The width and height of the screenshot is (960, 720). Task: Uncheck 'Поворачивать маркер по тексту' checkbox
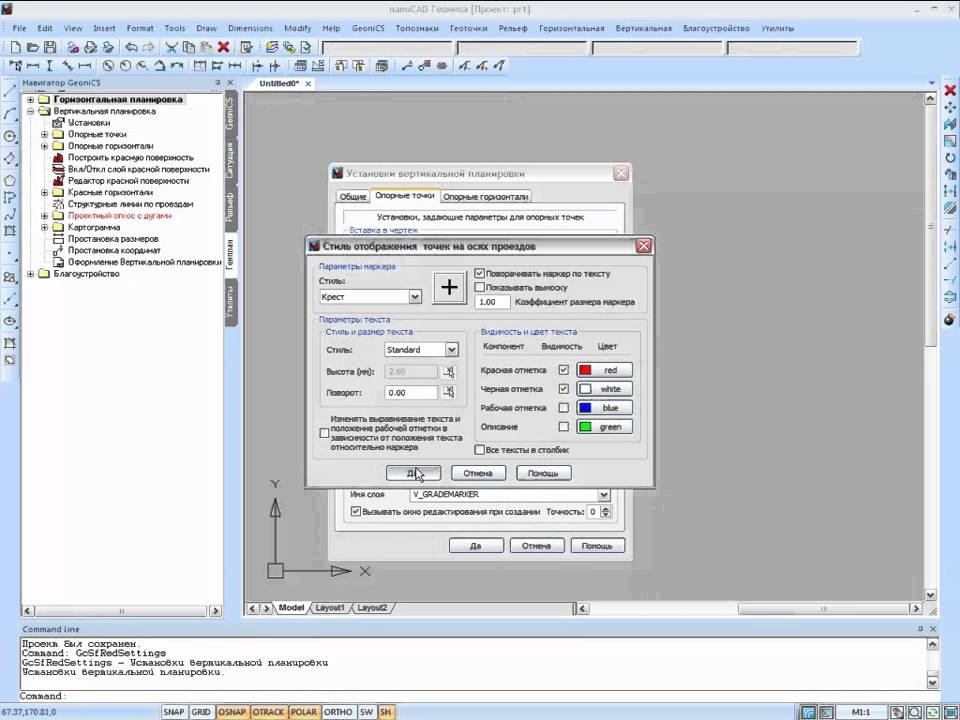tap(480, 273)
